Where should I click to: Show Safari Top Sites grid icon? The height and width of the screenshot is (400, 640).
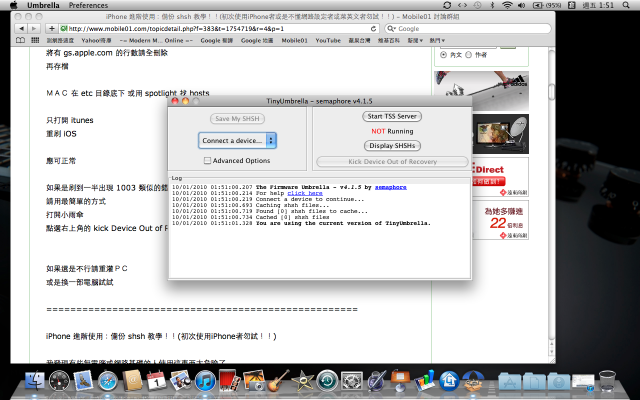coord(35,40)
